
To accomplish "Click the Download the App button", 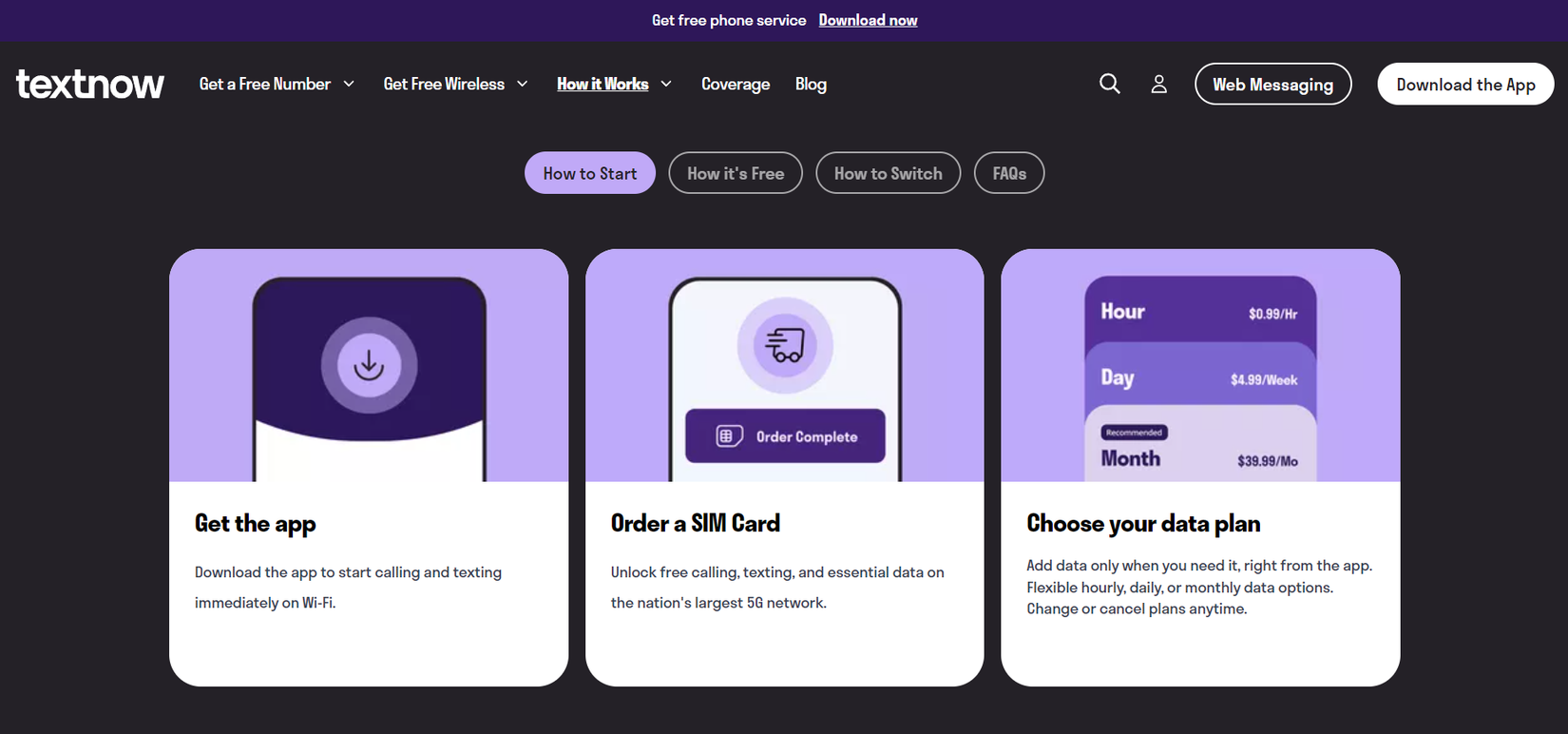I will coord(1465,84).
